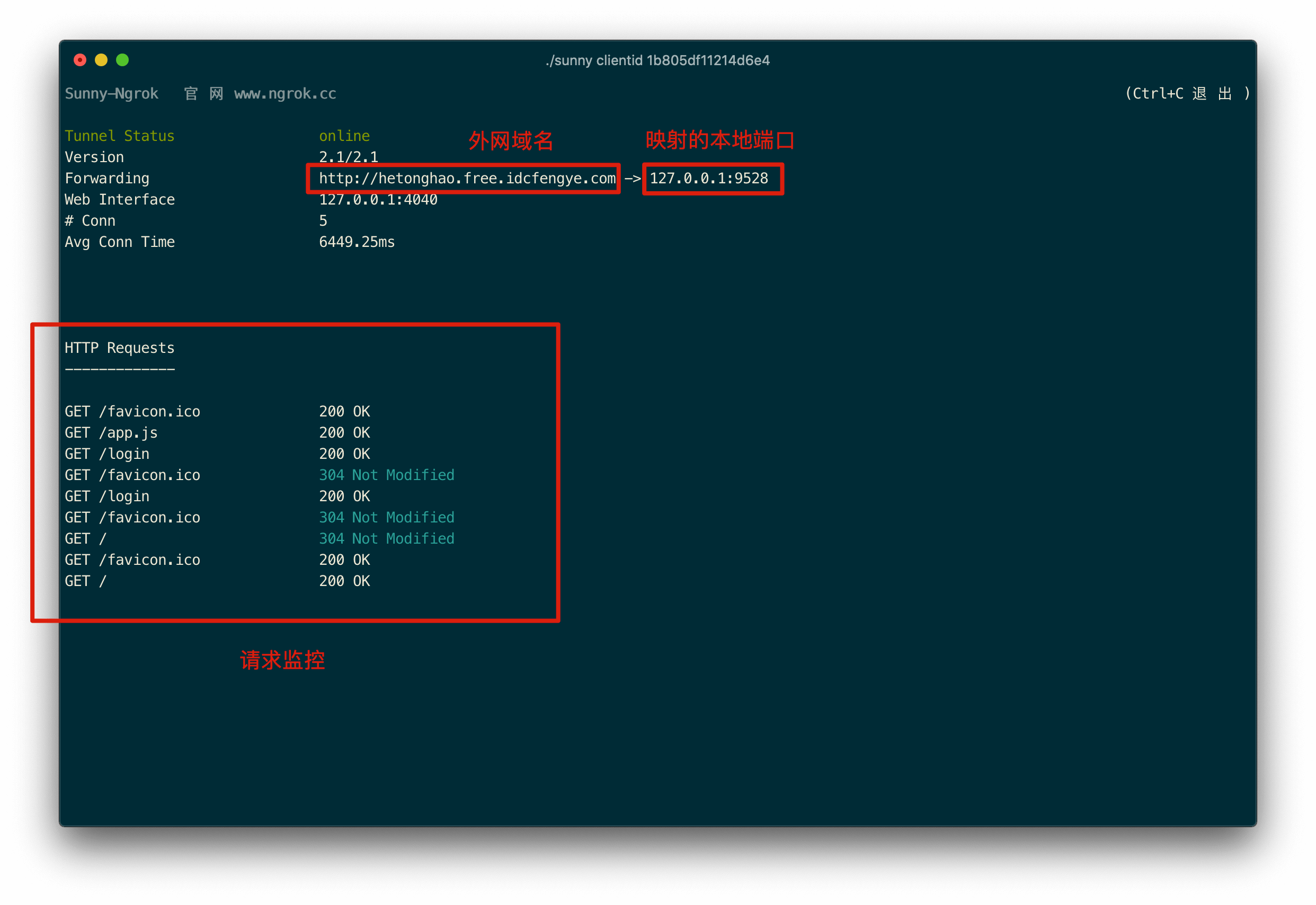The width and height of the screenshot is (1316, 905).
Task: Click the 'Avg Conn Time' label
Action: [x=120, y=242]
